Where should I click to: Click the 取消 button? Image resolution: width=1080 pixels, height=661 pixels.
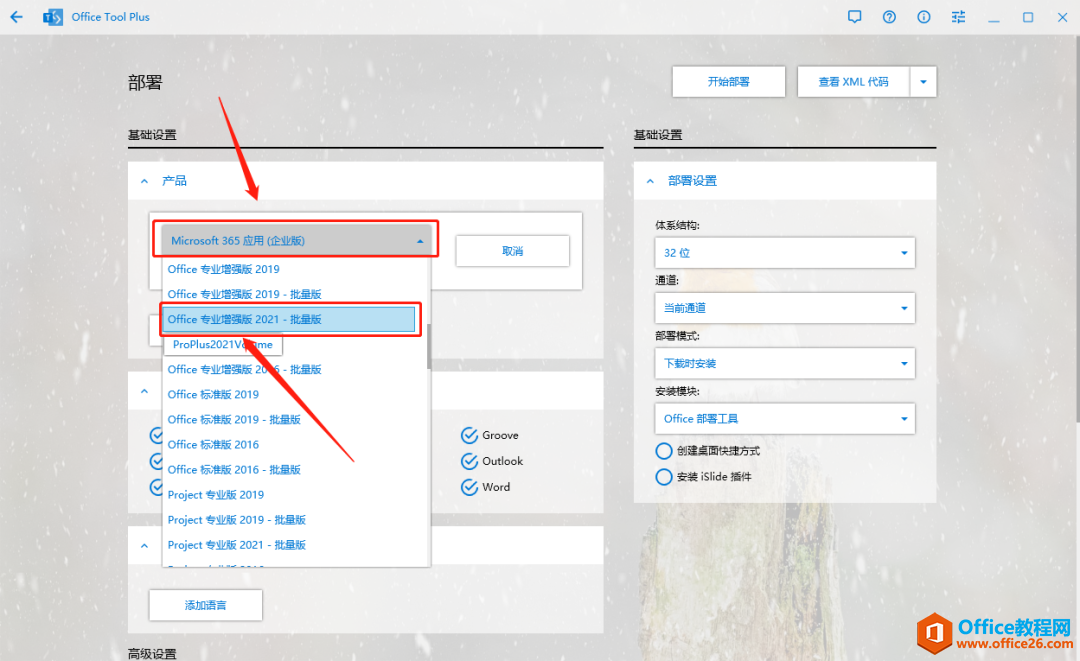512,251
